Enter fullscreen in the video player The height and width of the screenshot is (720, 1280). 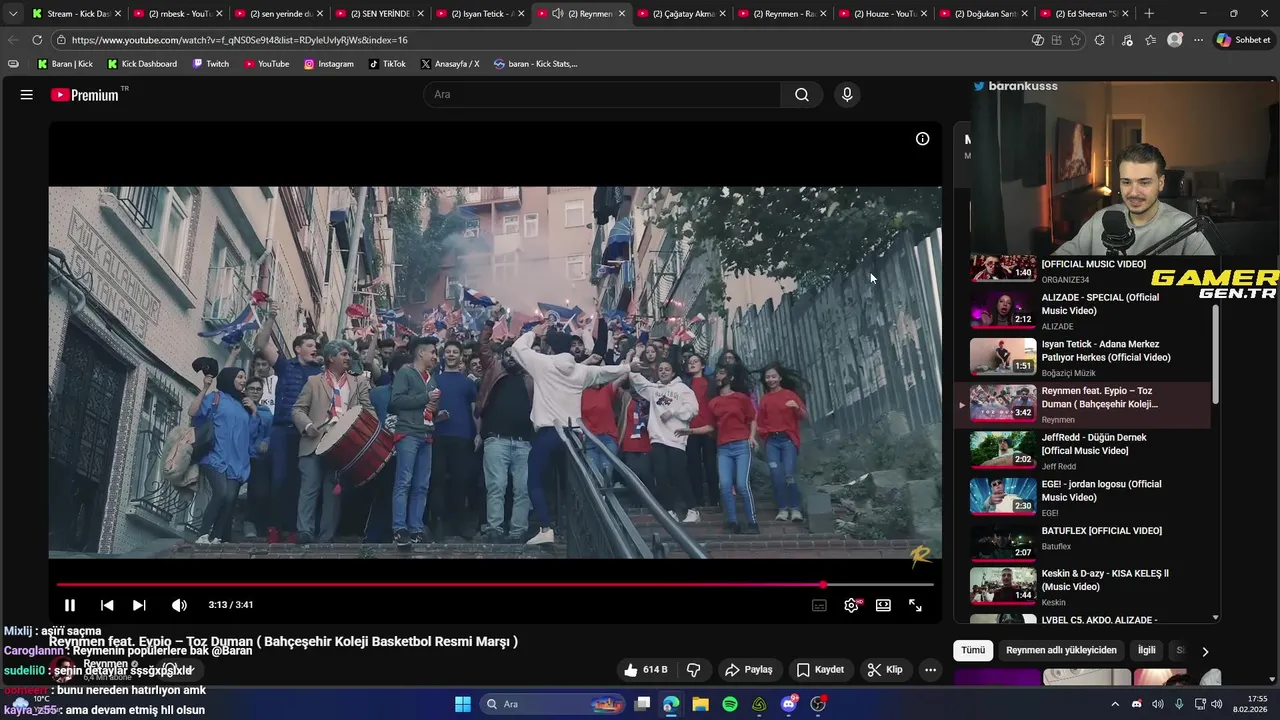point(915,605)
